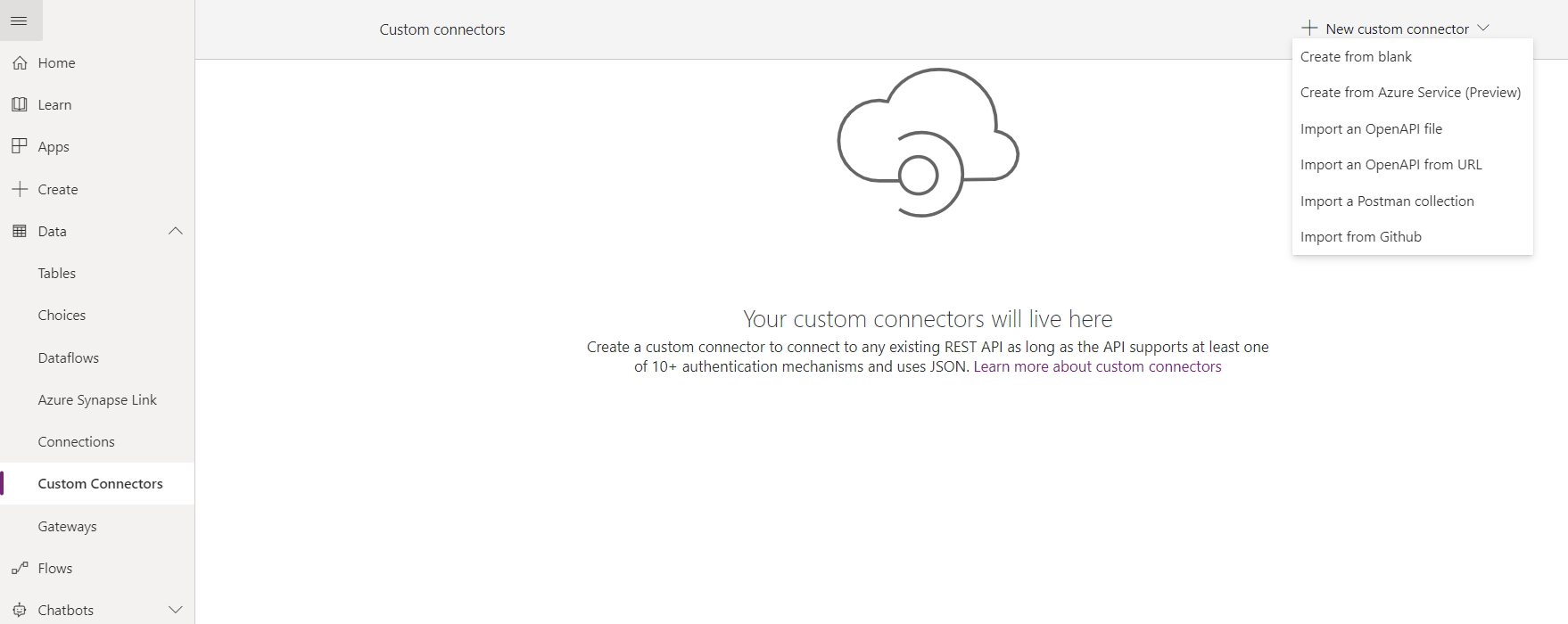Open Gateways in the sidebar

pos(68,527)
